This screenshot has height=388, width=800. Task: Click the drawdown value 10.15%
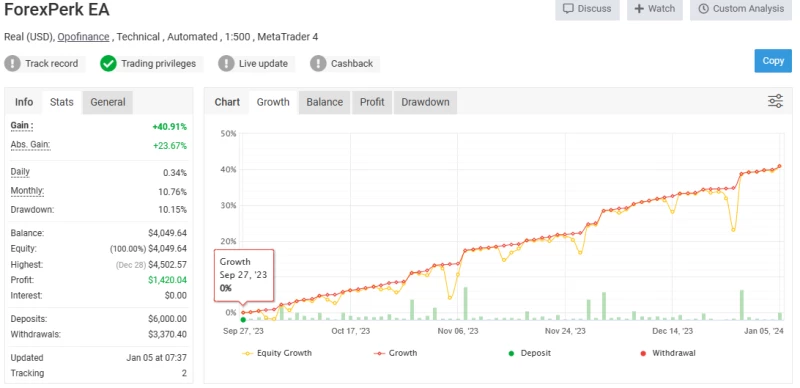(173, 210)
